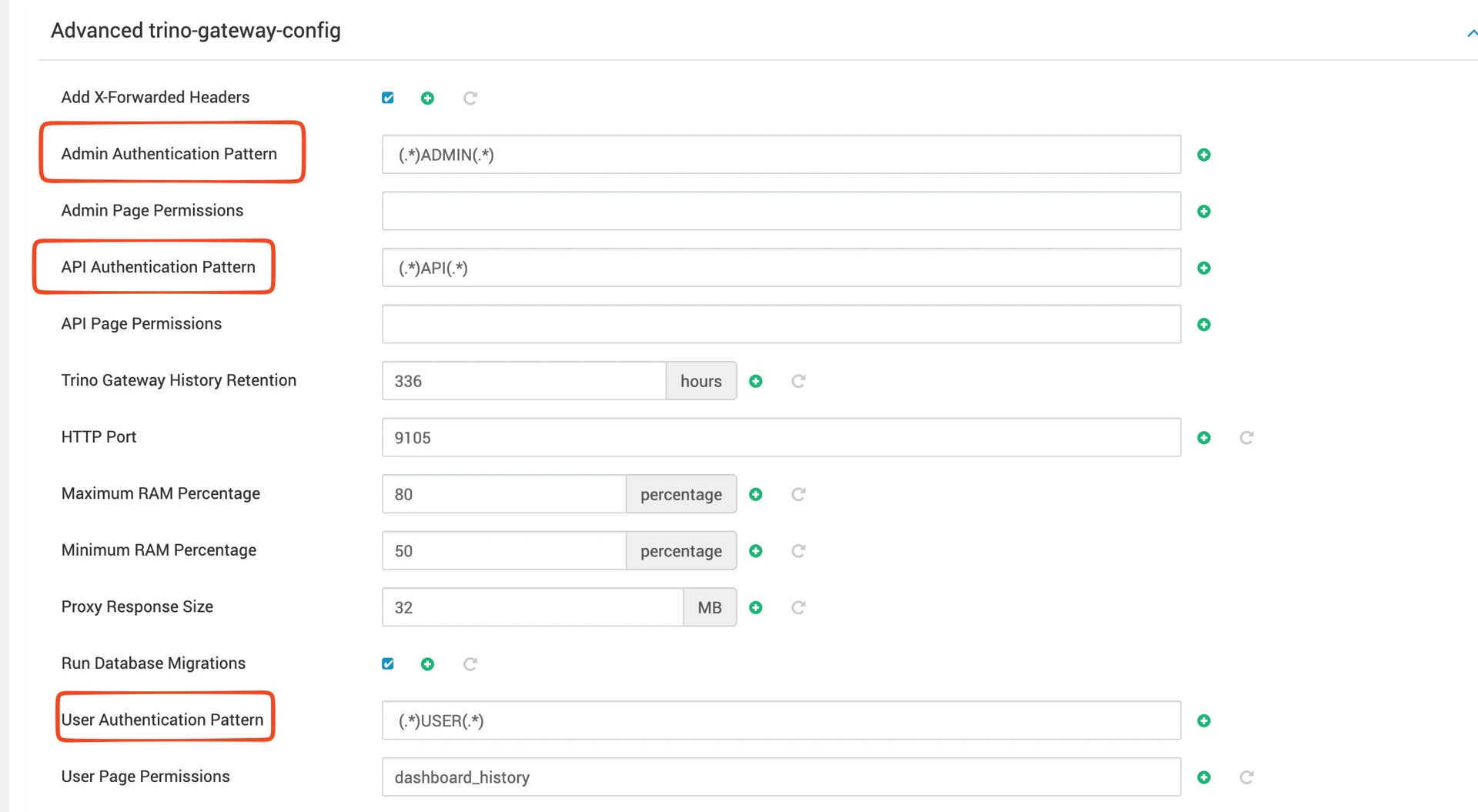This screenshot has height=812, width=1478.
Task: Collapse Advanced trino-gateway-config section
Action: [x=1471, y=33]
